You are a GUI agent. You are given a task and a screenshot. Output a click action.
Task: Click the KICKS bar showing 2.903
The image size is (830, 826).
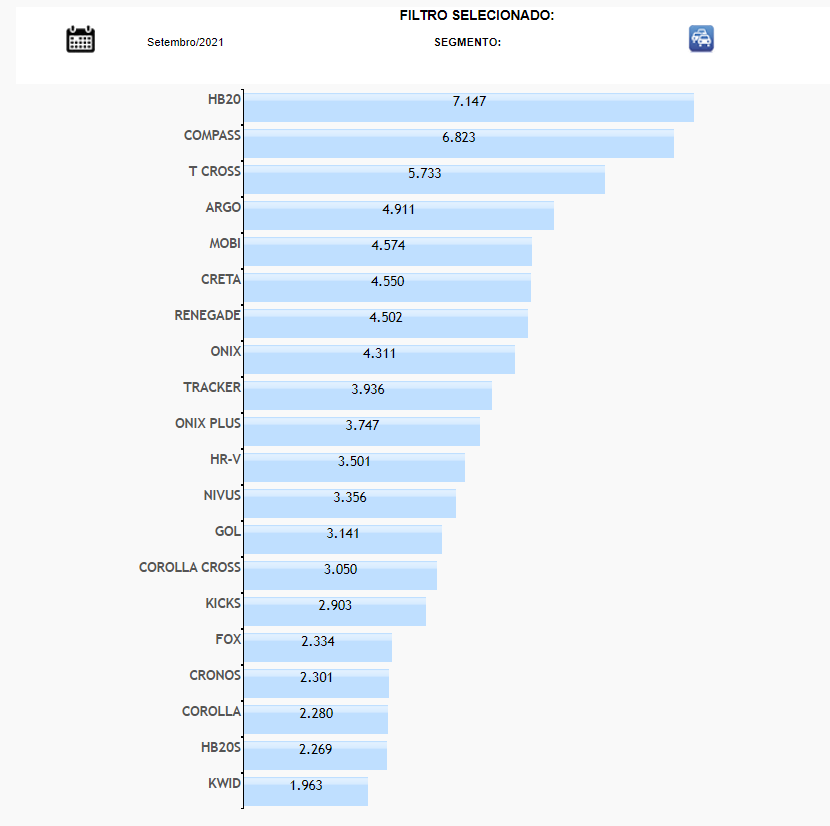(x=335, y=611)
